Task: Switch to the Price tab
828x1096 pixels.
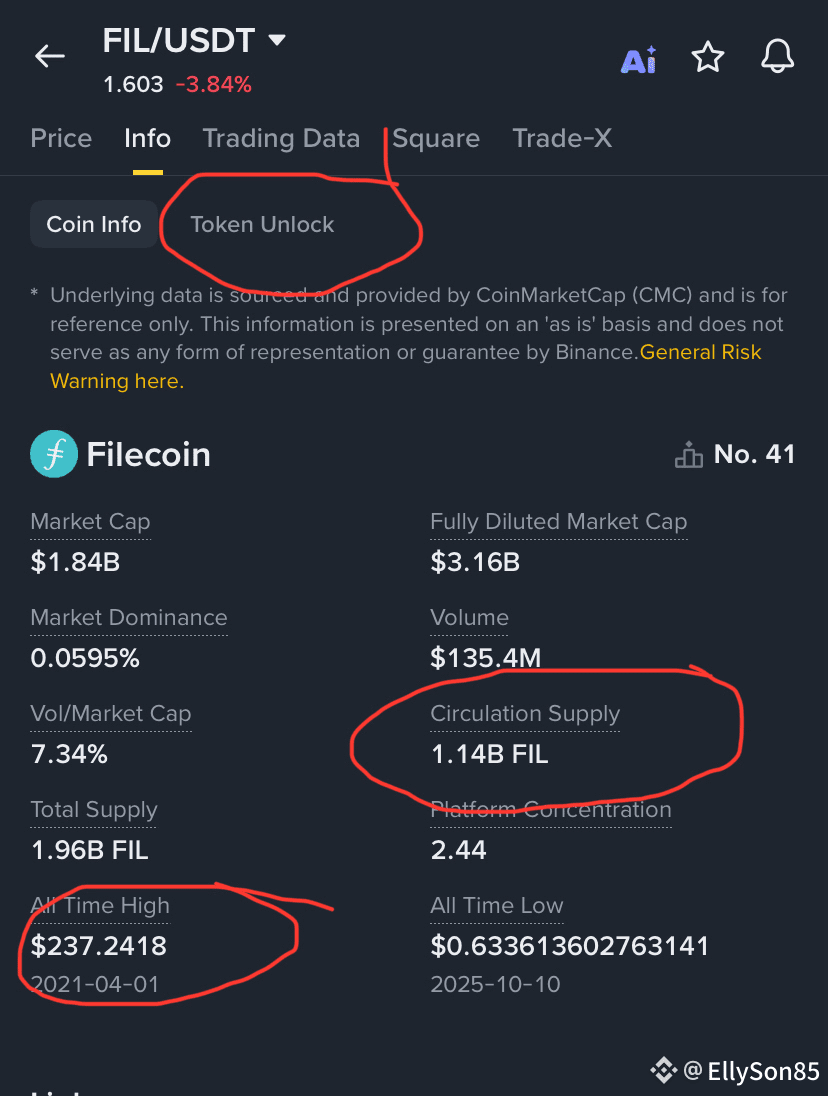Action: pos(61,138)
